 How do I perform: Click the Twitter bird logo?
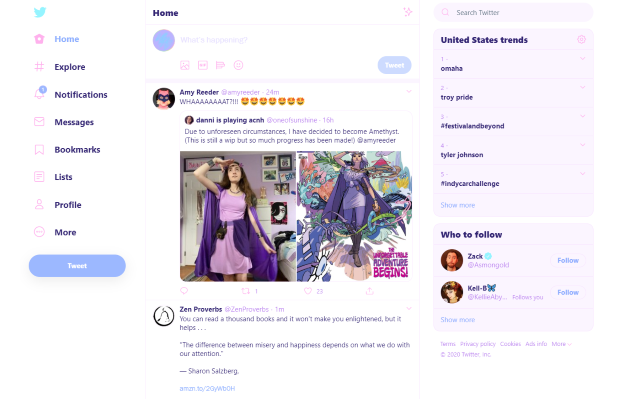click(x=40, y=12)
